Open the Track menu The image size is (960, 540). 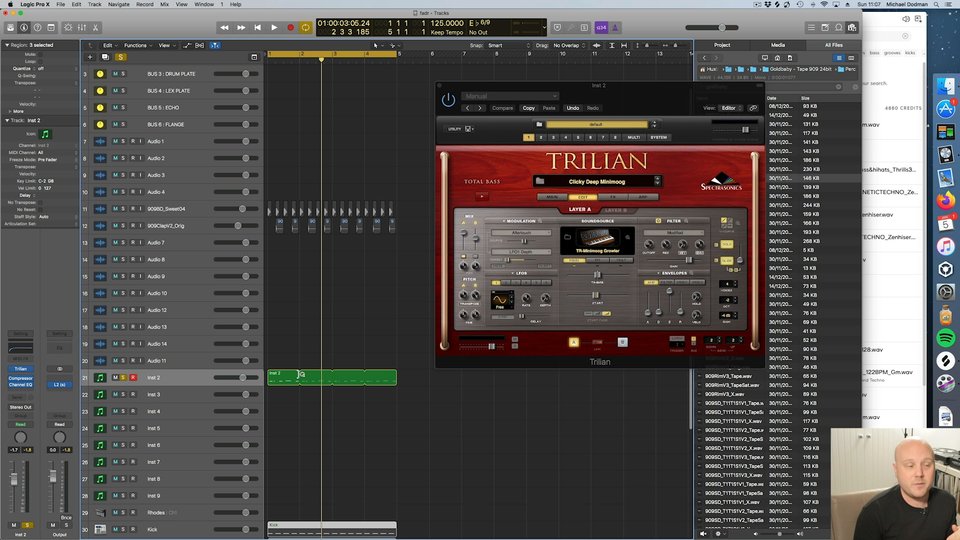95,4
